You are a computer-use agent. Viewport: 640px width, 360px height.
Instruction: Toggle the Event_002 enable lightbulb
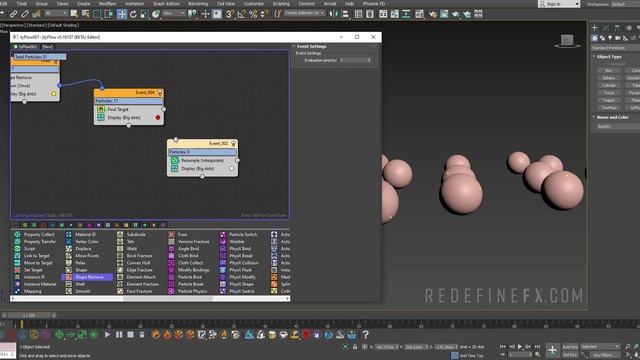coord(233,144)
